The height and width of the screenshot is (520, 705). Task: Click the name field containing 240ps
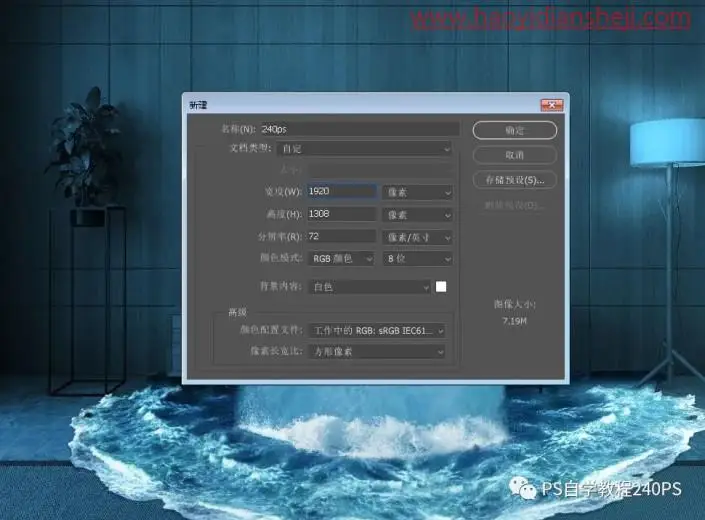click(x=359, y=129)
